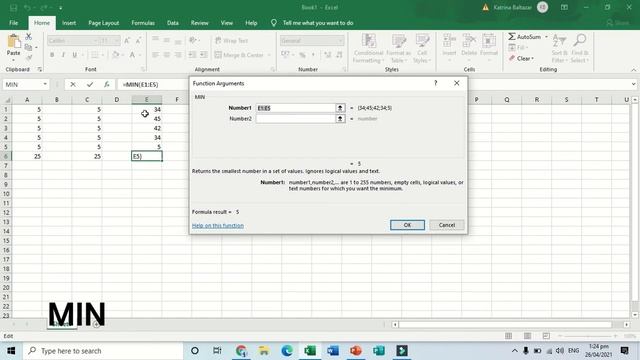Open the Review tab
This screenshot has width=640, height=360.
pyautogui.click(x=200, y=23)
